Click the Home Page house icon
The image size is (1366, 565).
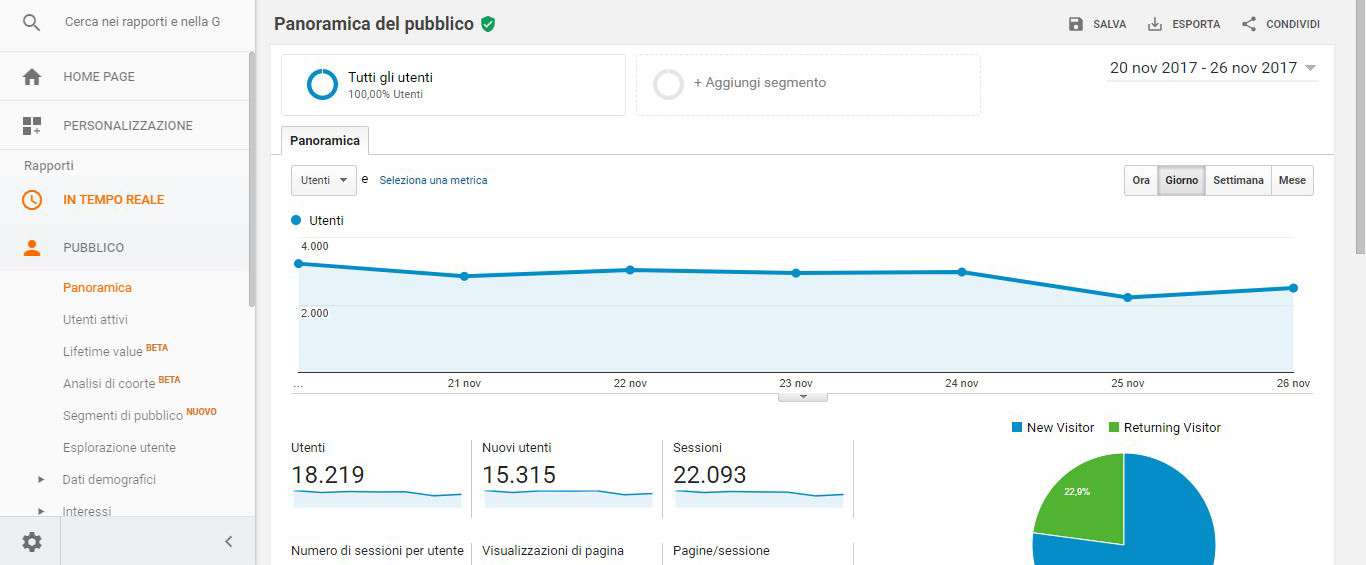(x=32, y=77)
